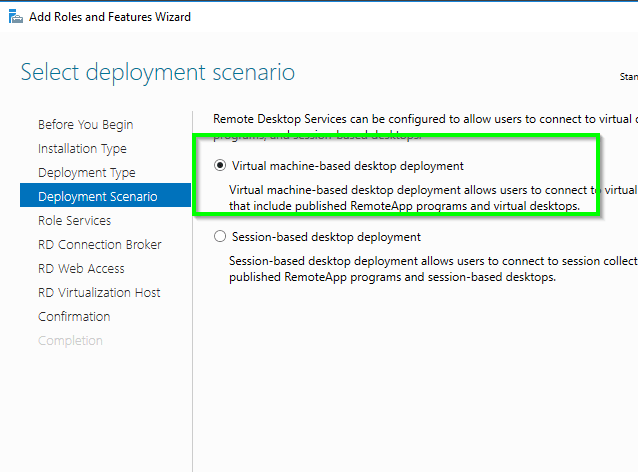Go to the Before You Begin step
Screen dimensions: 638x472
tap(85, 125)
